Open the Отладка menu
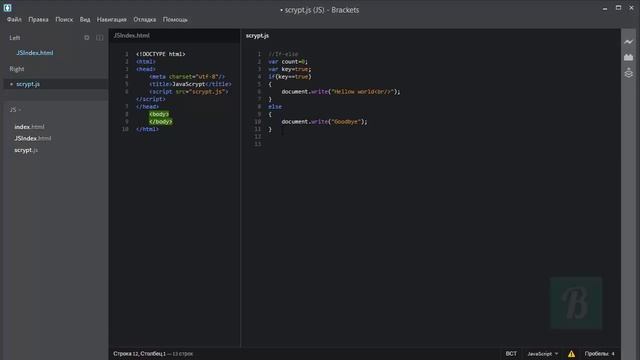 (144, 19)
